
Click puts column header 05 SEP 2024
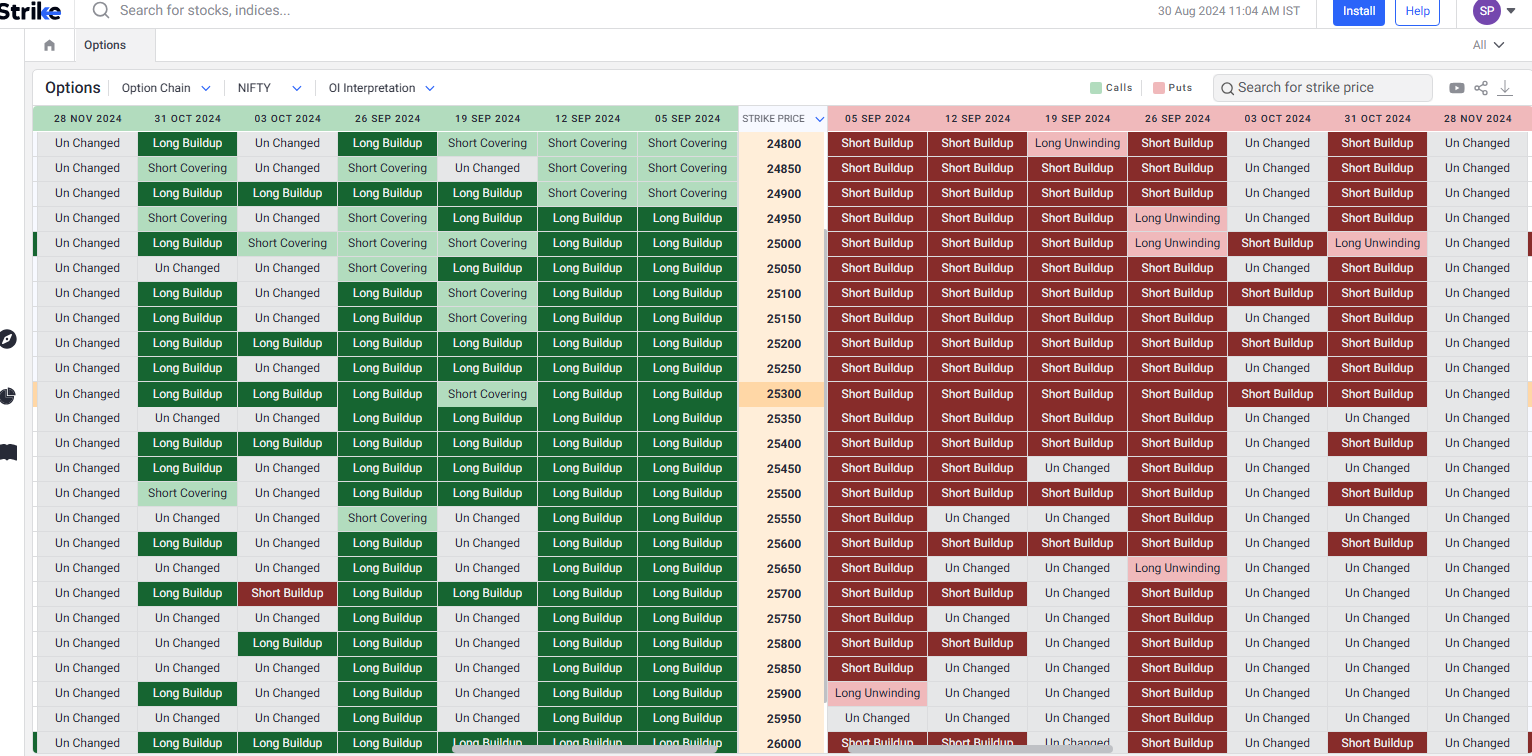[877, 119]
